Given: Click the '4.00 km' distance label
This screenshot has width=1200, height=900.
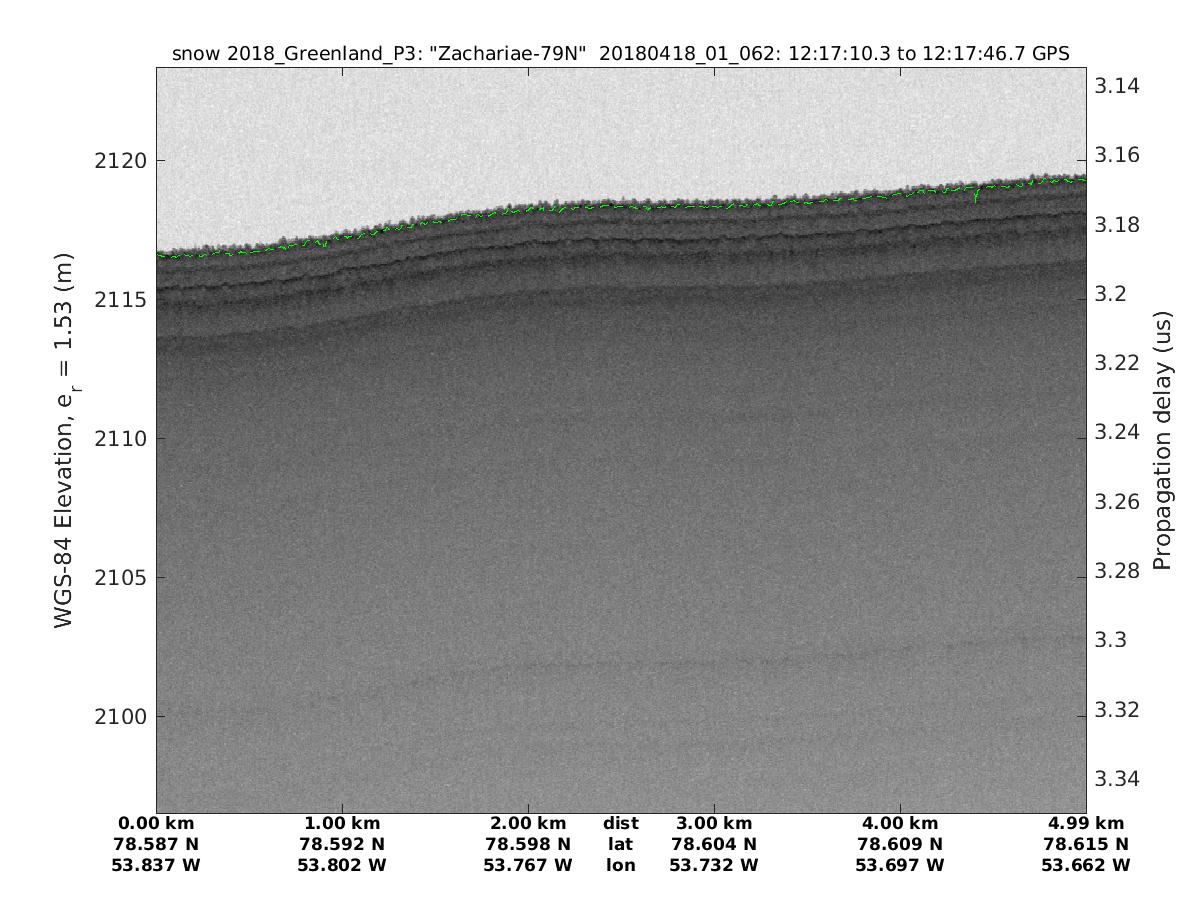Looking at the screenshot, I should coord(900,824).
